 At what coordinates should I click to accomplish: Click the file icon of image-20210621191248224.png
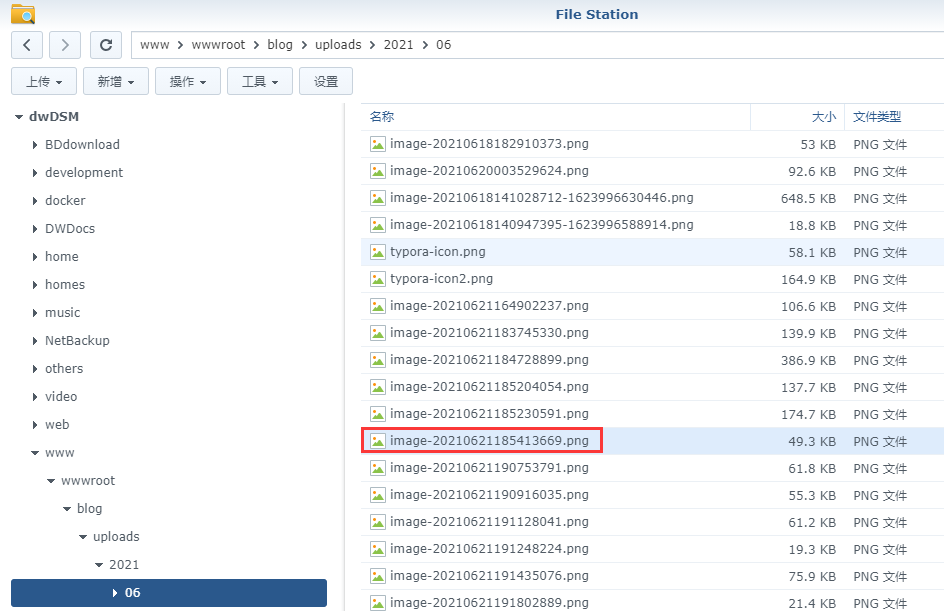(x=377, y=549)
